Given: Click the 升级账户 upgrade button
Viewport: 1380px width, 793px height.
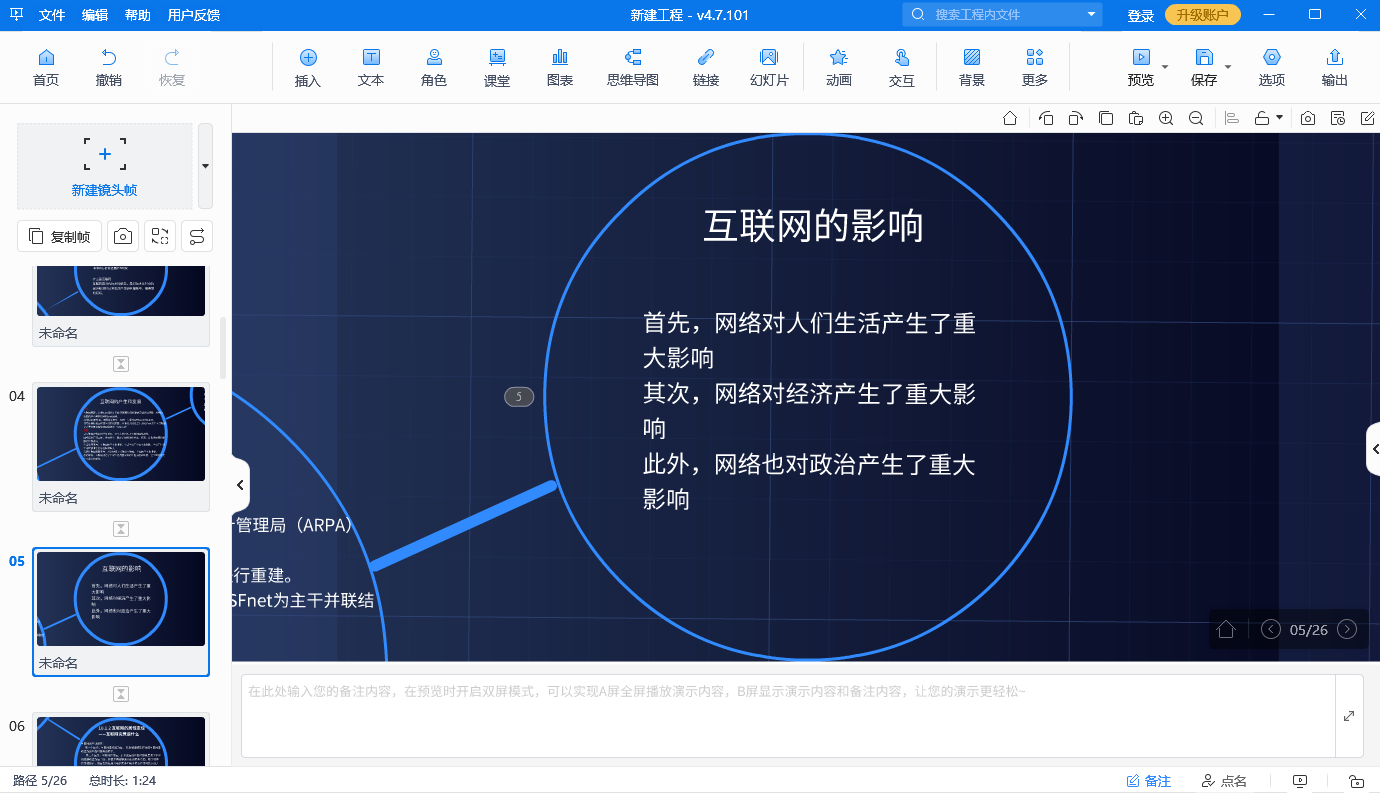Looking at the screenshot, I should [x=1203, y=15].
